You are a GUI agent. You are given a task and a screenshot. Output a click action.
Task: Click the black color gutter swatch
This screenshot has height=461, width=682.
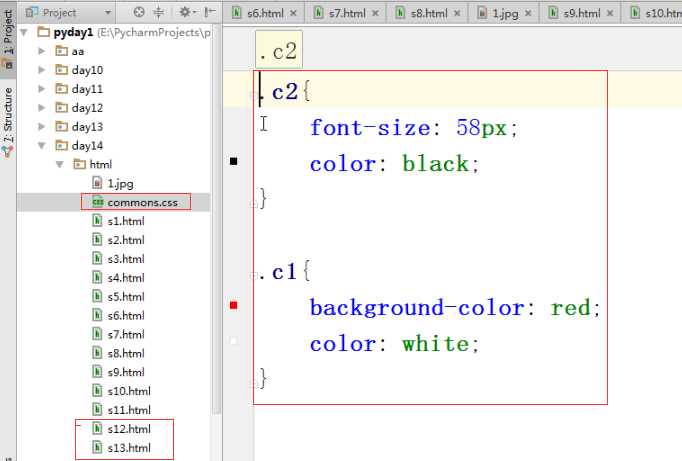[234, 161]
